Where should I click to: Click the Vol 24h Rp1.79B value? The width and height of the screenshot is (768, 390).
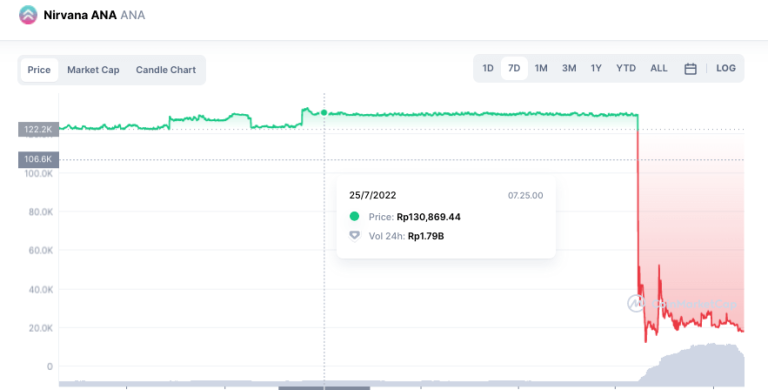click(426, 236)
